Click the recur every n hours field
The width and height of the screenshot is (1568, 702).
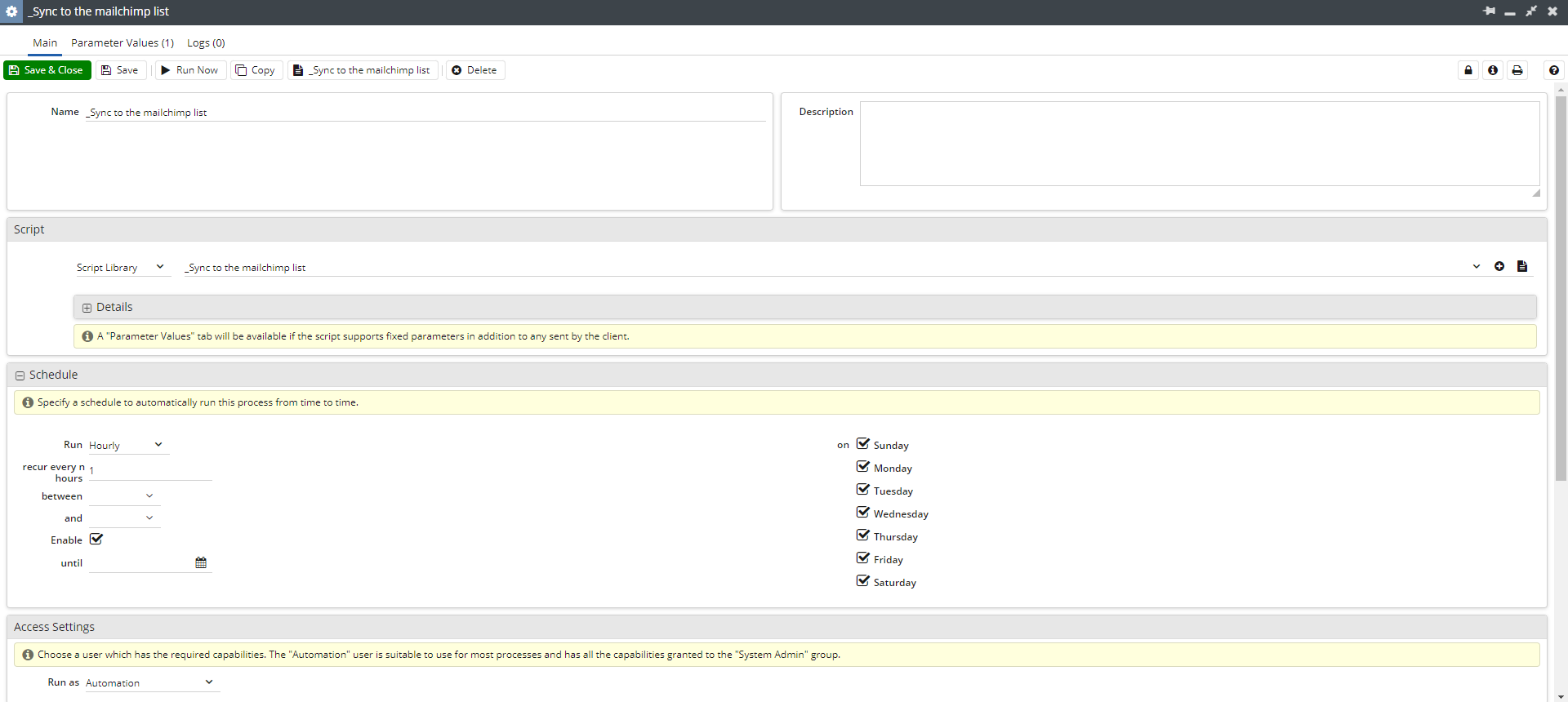click(150, 470)
